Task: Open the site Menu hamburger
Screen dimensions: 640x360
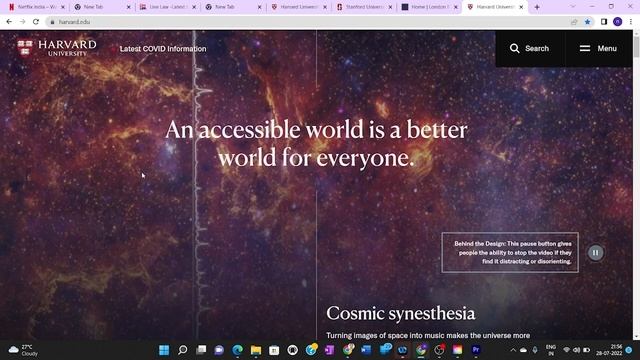Action: tap(598, 49)
